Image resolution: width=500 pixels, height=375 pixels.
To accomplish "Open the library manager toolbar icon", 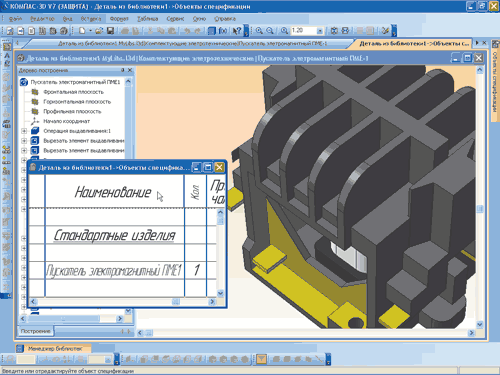I will tap(211, 31).
